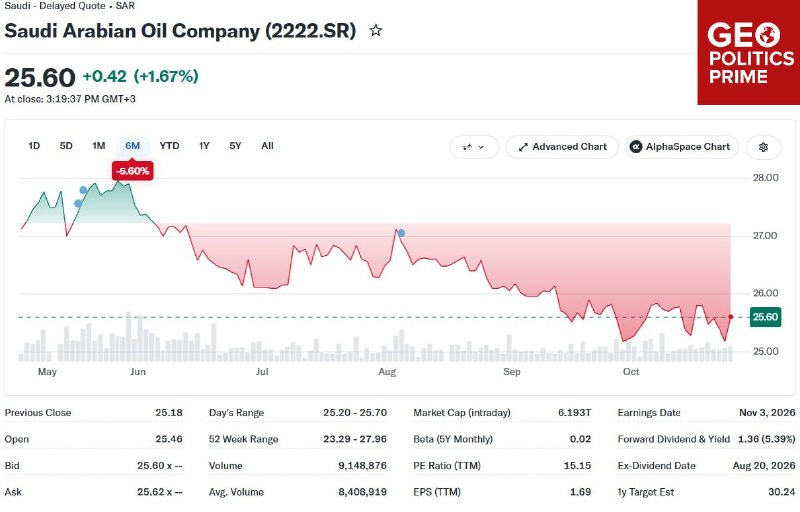The height and width of the screenshot is (512, 800).
Task: Add 2222.SR to watchlist with star icon
Action: click(376, 31)
